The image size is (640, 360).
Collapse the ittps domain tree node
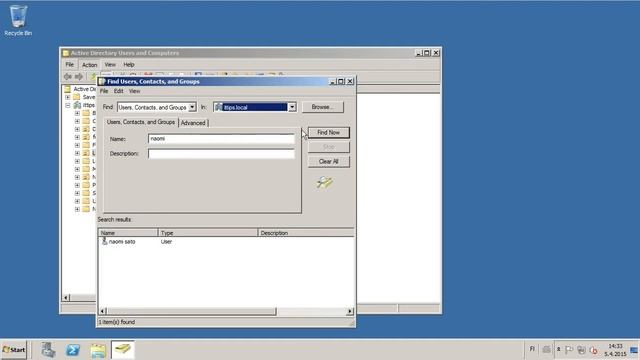68,105
